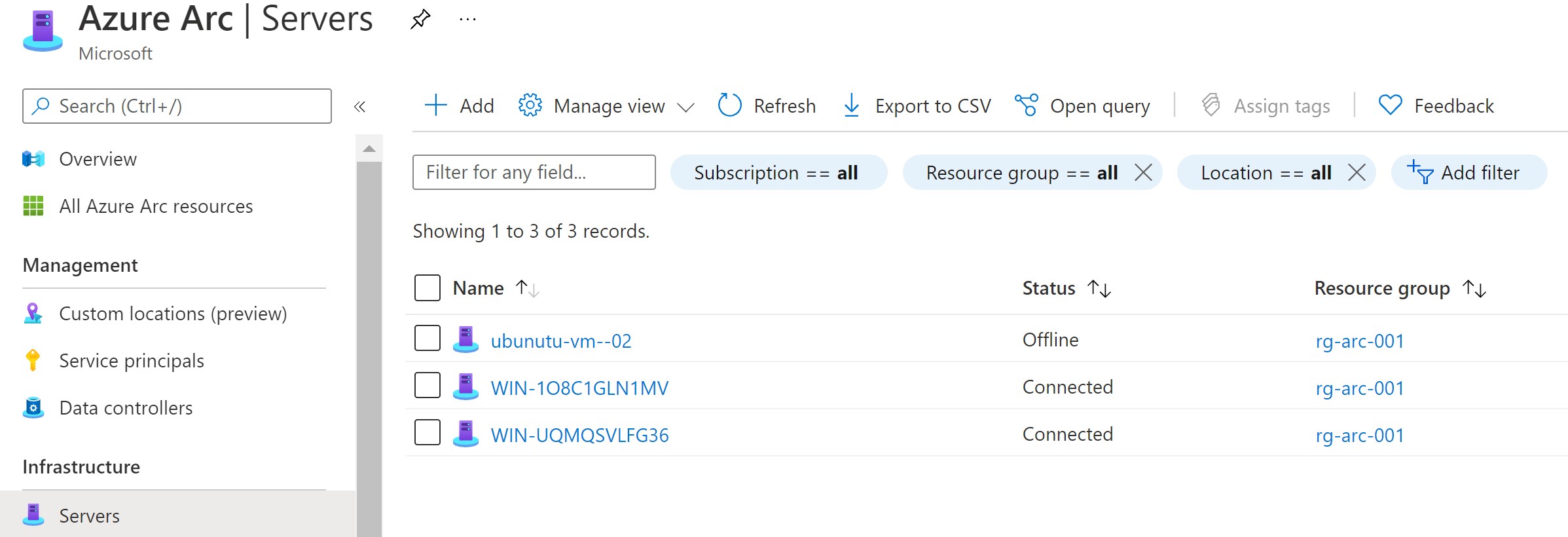Check the WIN-UQMQSVLFG36 row checkbox
This screenshot has width=1568, height=537.
(x=427, y=432)
